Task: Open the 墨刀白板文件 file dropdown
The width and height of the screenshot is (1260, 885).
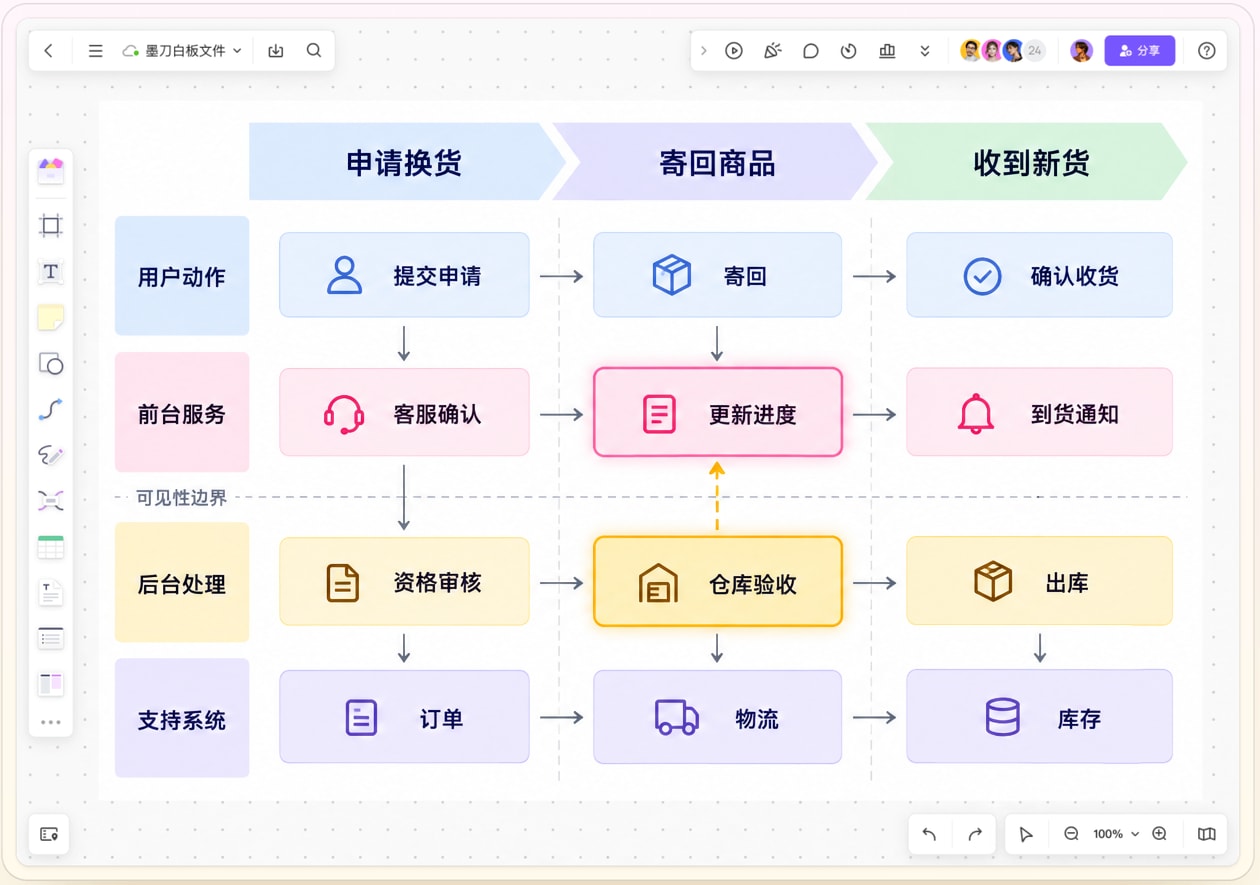Action: pos(182,50)
